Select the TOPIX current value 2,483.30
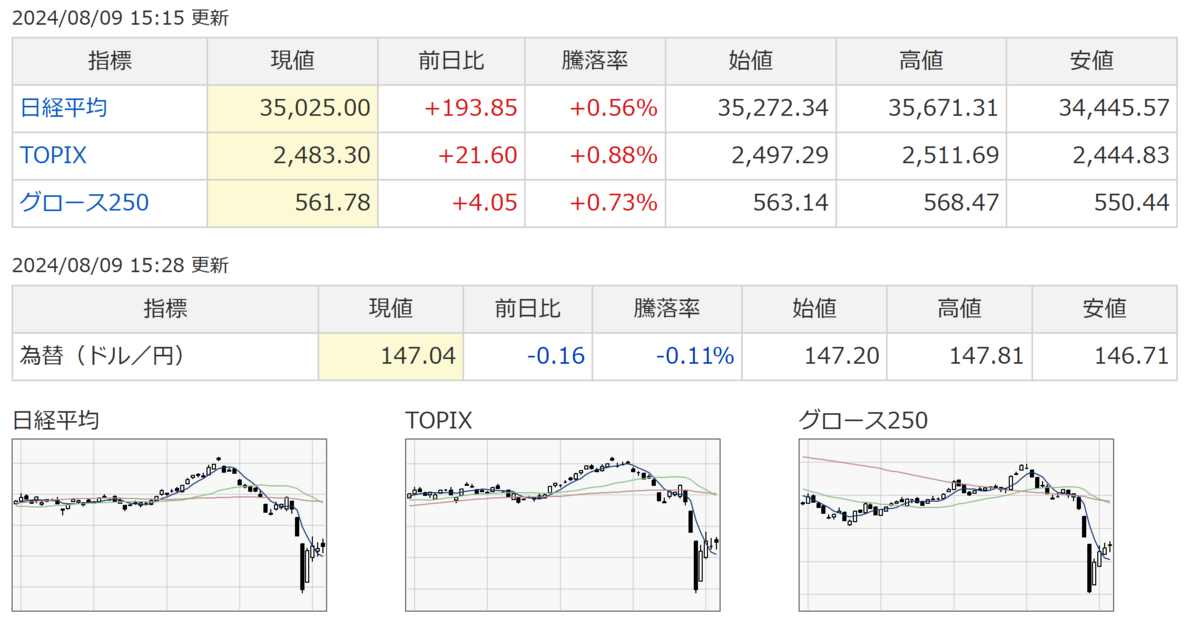 (321, 156)
